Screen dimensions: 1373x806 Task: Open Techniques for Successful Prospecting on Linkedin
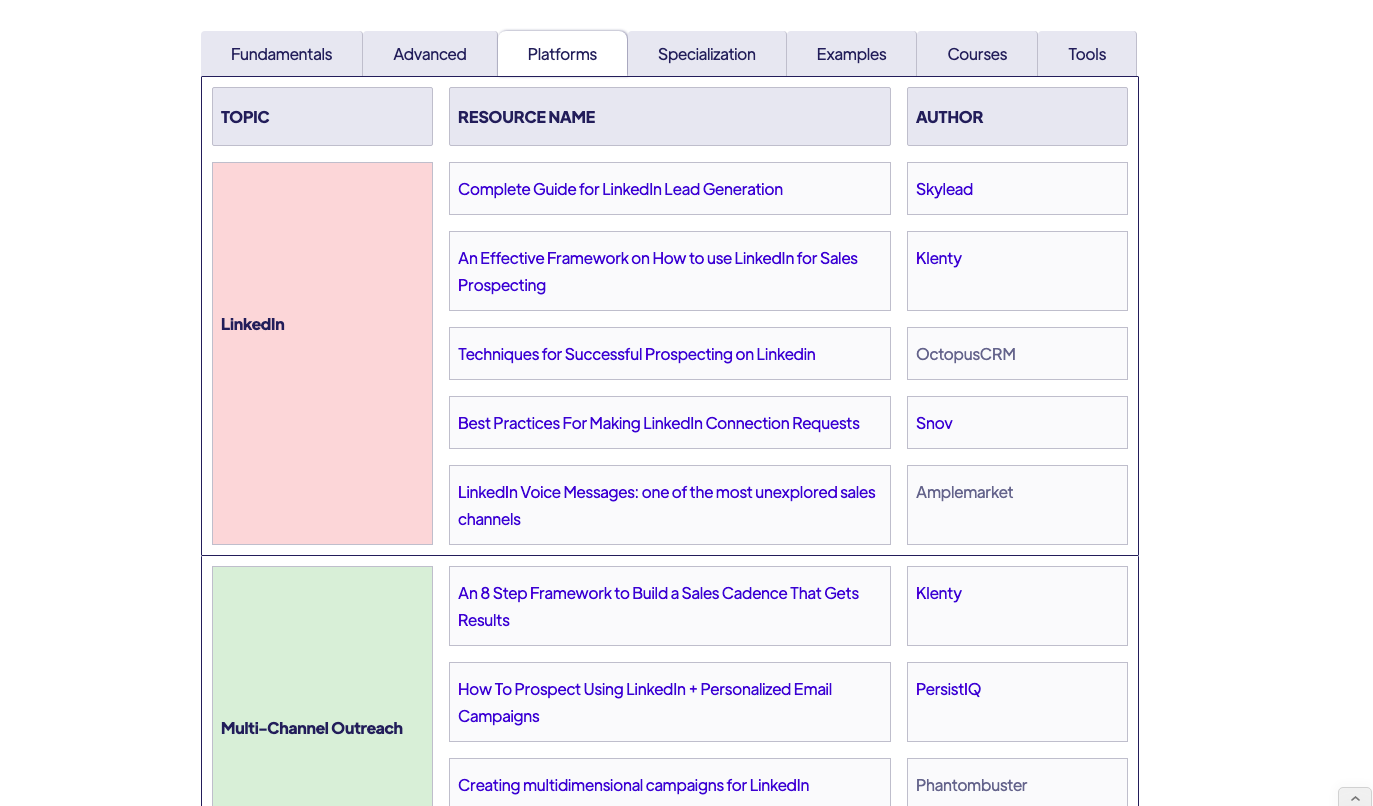click(x=637, y=354)
